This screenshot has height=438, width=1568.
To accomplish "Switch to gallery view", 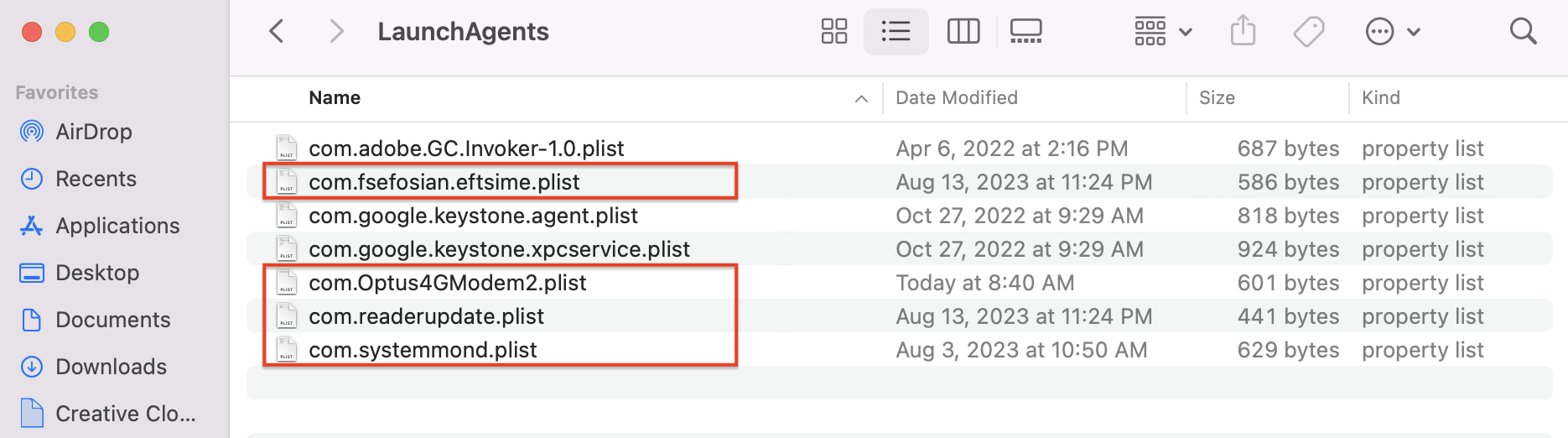I will tap(1025, 32).
